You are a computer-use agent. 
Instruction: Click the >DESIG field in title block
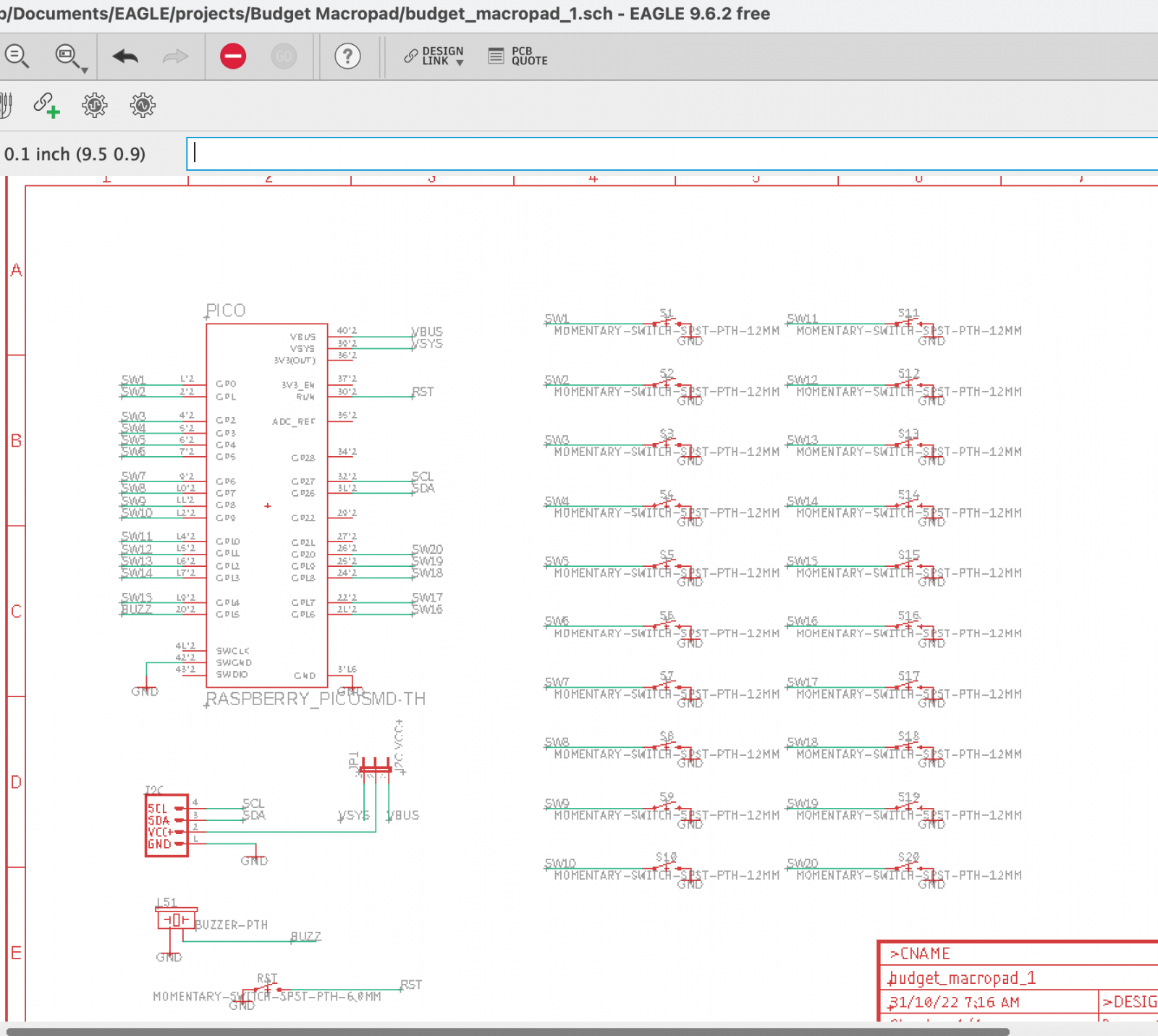click(x=1129, y=1002)
